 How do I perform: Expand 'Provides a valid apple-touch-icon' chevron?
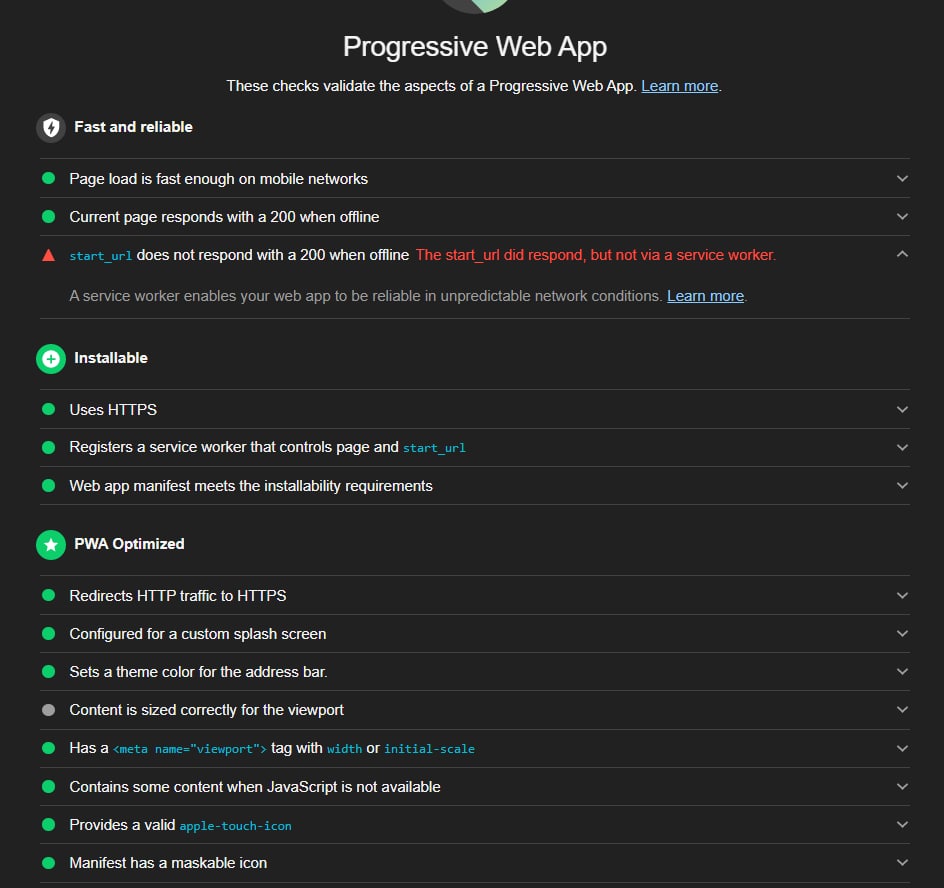[902, 825]
